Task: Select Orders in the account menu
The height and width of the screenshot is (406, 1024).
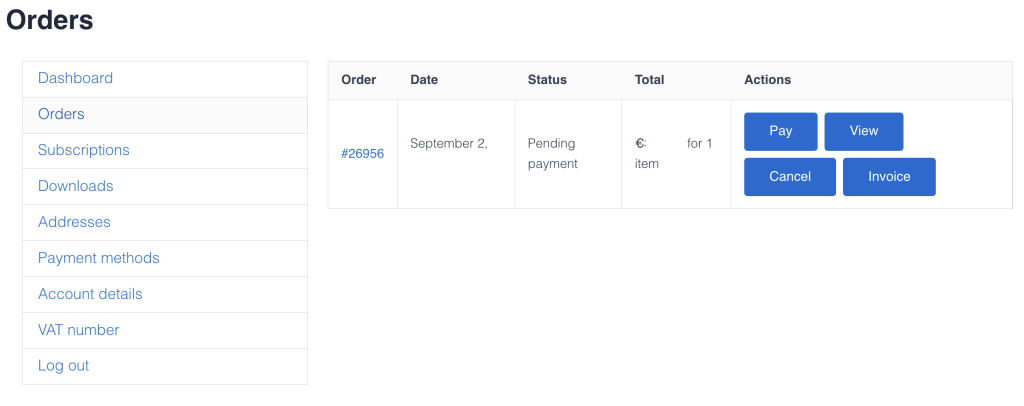Action: click(x=61, y=114)
